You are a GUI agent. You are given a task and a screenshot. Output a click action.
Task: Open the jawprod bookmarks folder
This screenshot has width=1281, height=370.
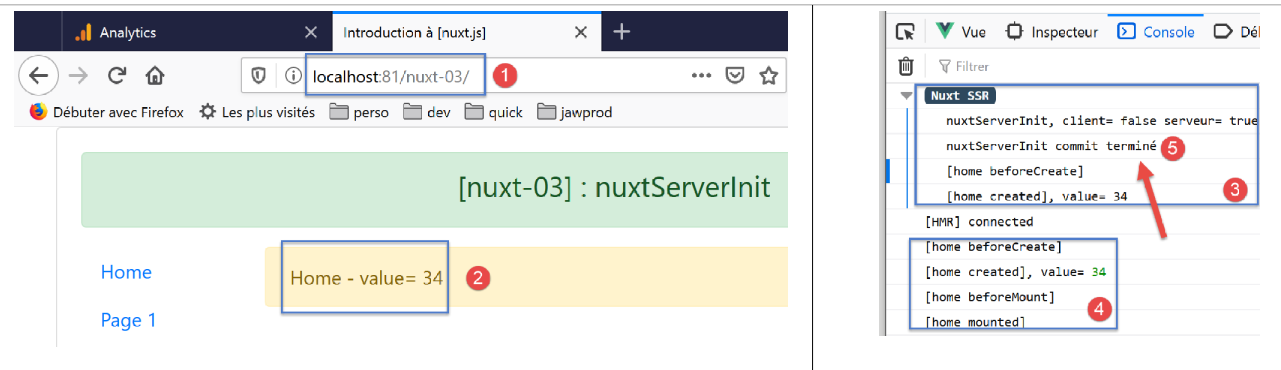[574, 112]
